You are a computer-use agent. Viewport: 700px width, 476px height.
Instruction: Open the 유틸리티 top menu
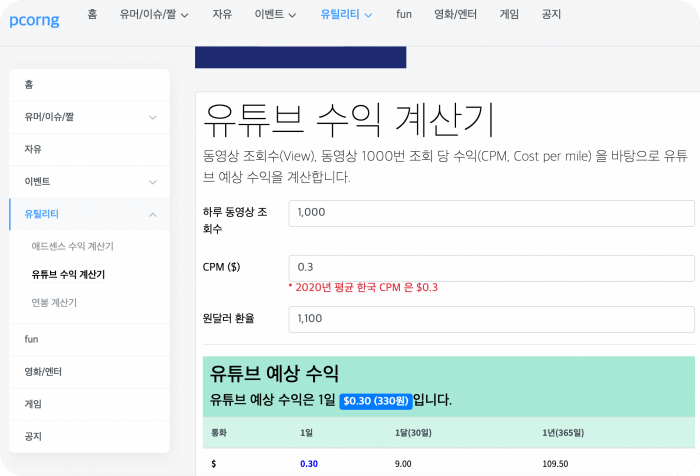[340, 14]
